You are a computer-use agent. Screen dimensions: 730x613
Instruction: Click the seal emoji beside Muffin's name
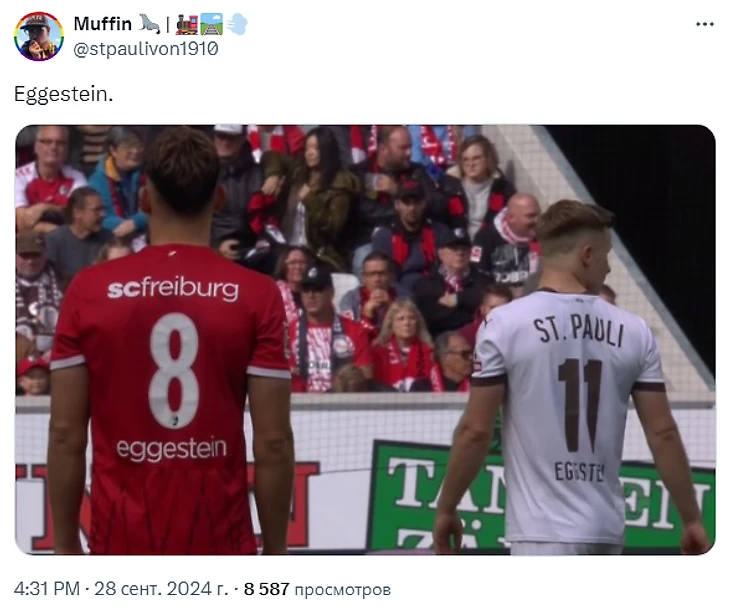point(149,24)
